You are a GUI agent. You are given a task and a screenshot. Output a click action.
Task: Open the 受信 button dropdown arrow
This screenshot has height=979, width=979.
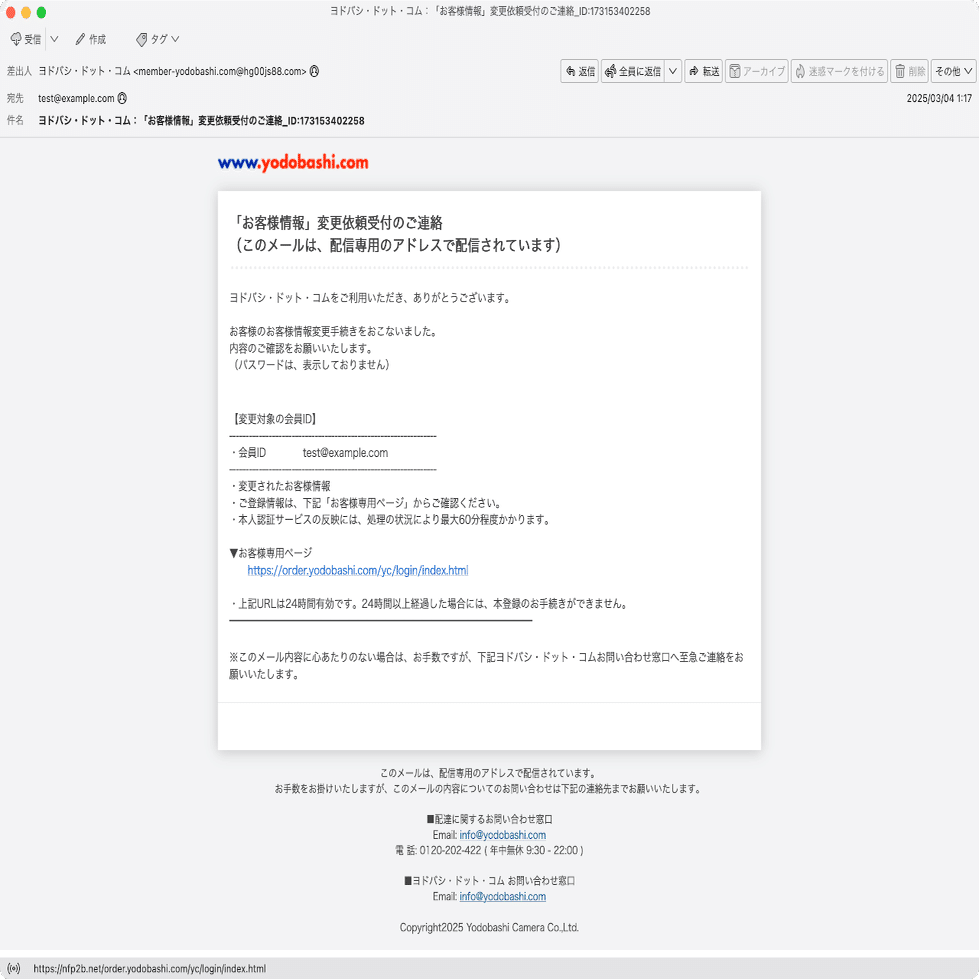[x=53, y=39]
